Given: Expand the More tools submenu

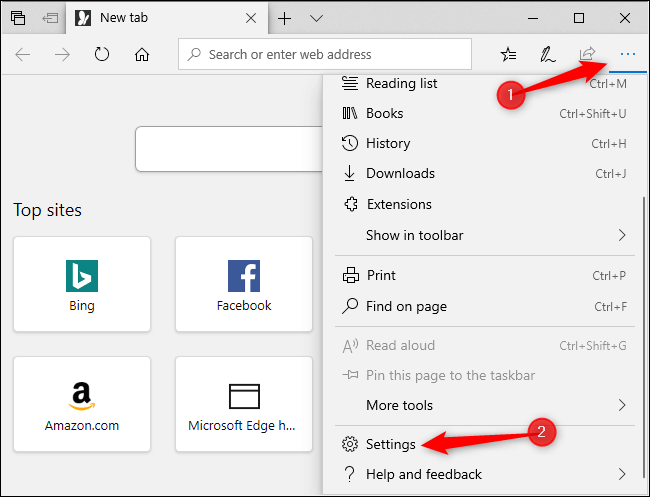Looking at the screenshot, I should coord(485,405).
